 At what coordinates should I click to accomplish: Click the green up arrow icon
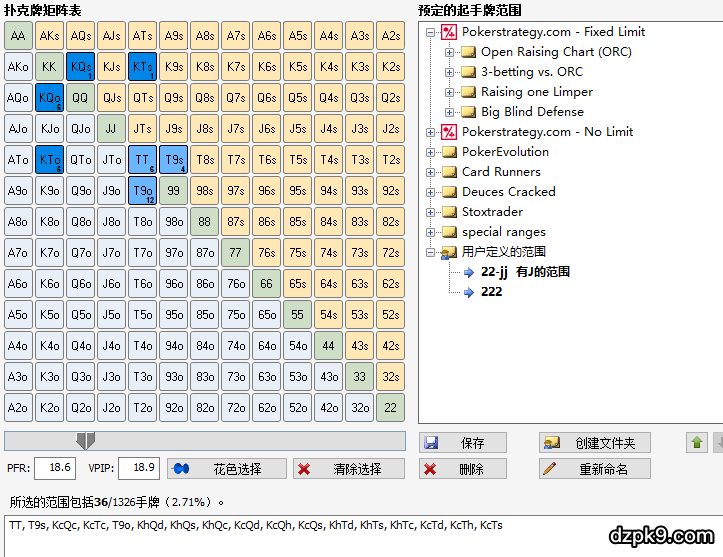point(697,443)
